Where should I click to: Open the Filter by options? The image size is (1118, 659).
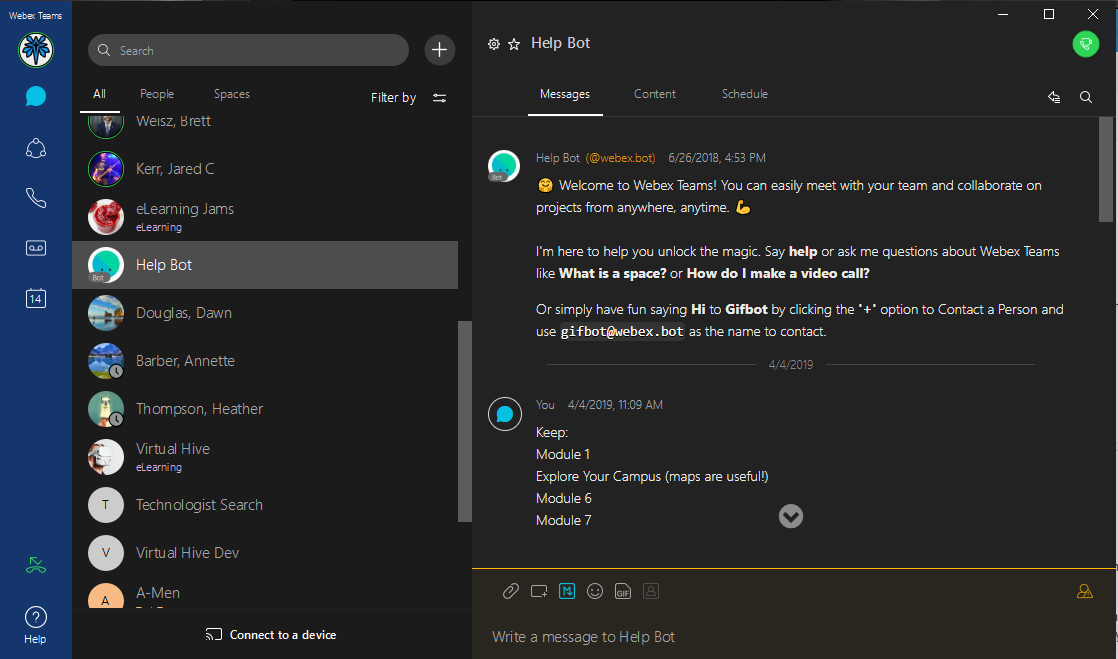click(409, 98)
